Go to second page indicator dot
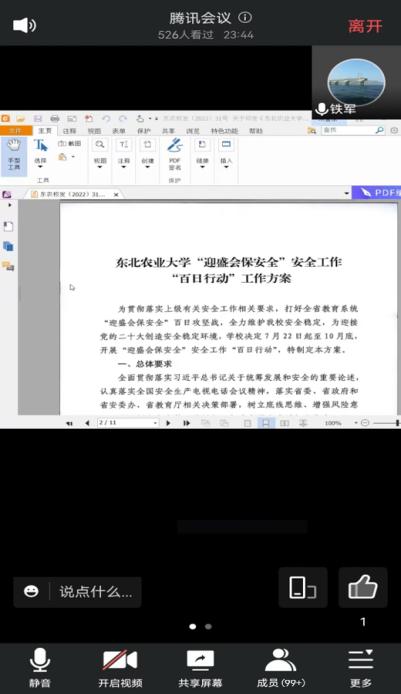The image size is (401, 694). (x=208, y=626)
